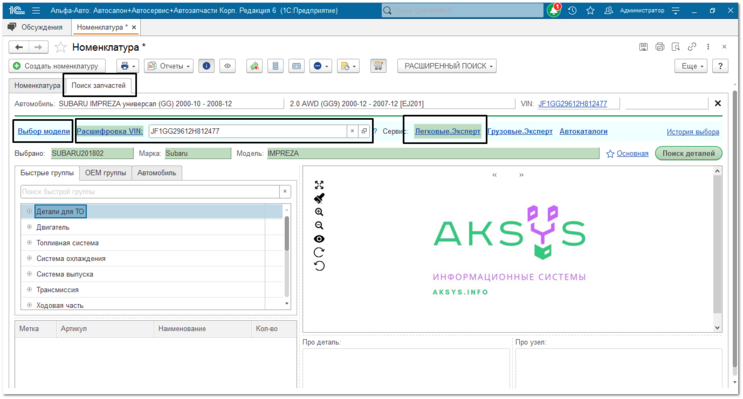Open the Обсуждения tab
Viewport: 743px width, 399px height.
(x=36, y=27)
